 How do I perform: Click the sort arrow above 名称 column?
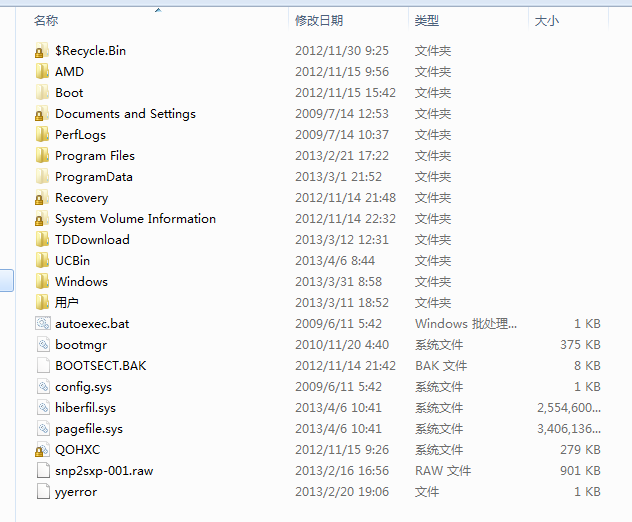158,10
